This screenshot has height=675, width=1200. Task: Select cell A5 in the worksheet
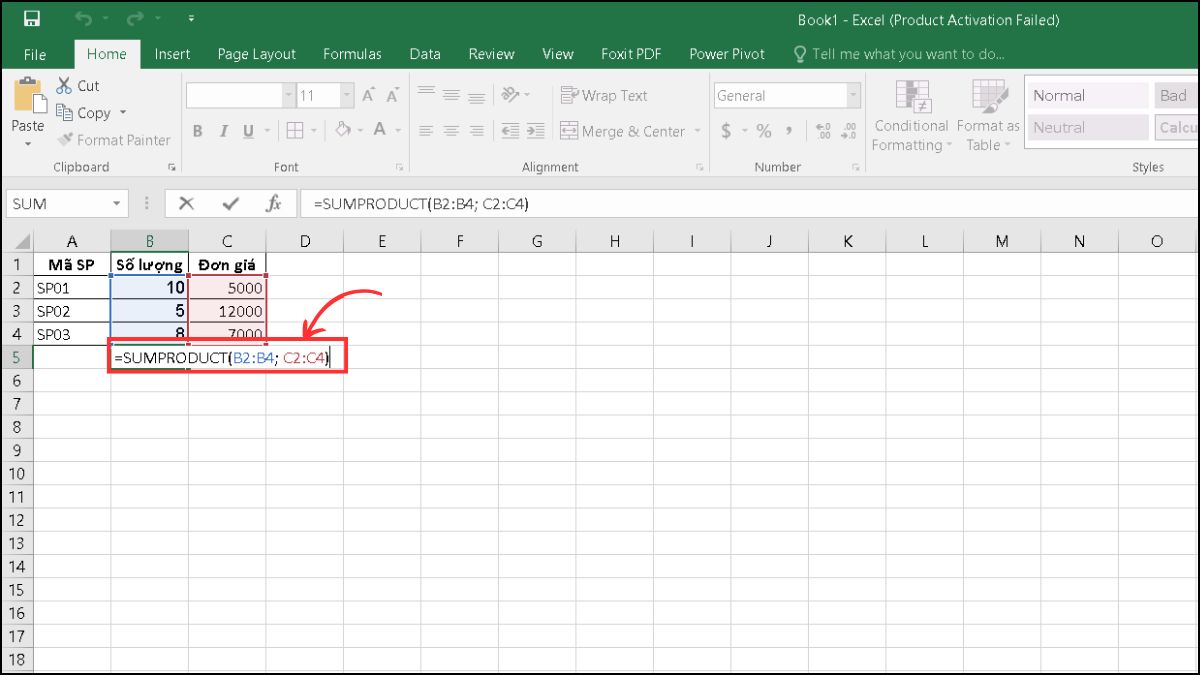tap(72, 357)
